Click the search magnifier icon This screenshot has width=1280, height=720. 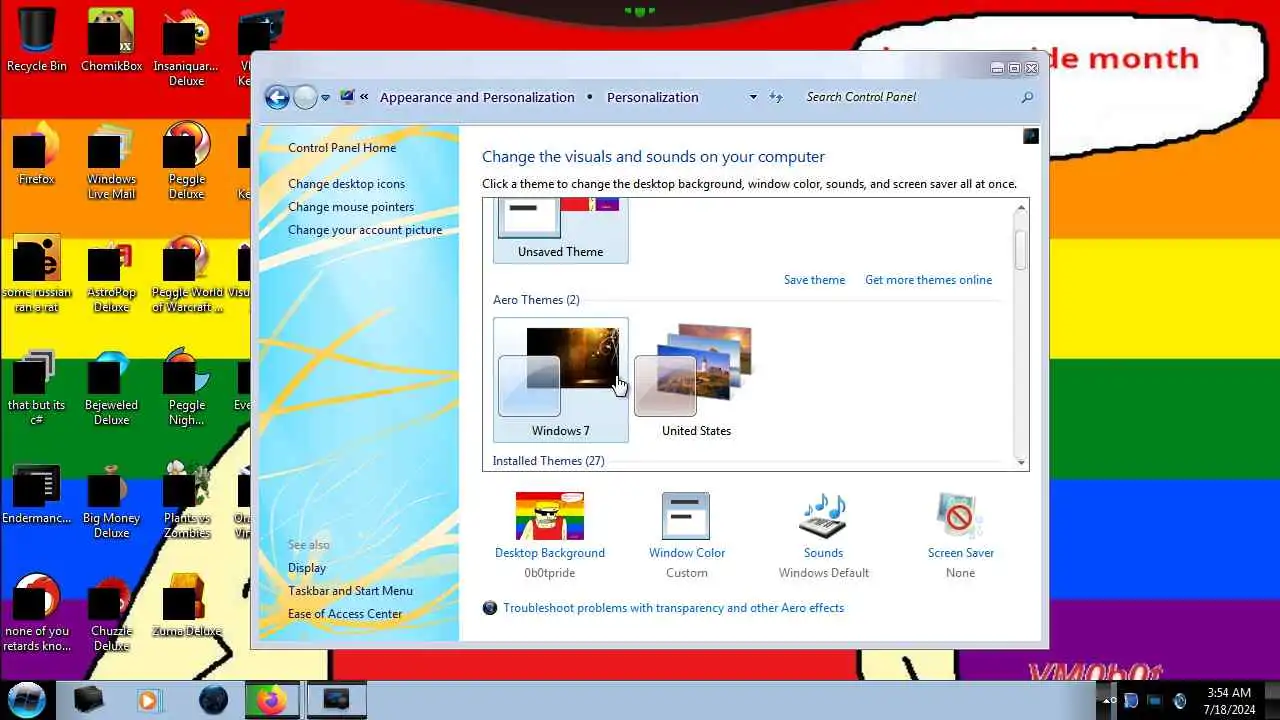(1027, 97)
